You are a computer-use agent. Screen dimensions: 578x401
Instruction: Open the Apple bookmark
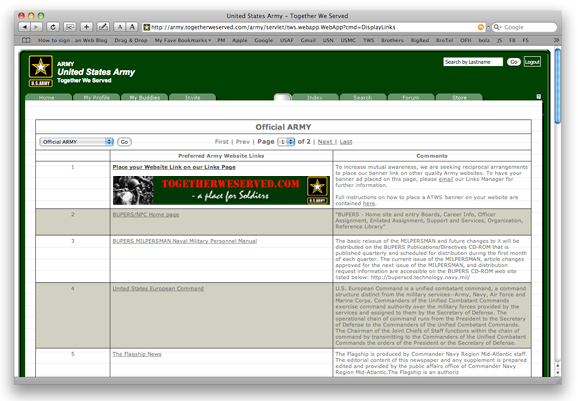[x=240, y=40]
